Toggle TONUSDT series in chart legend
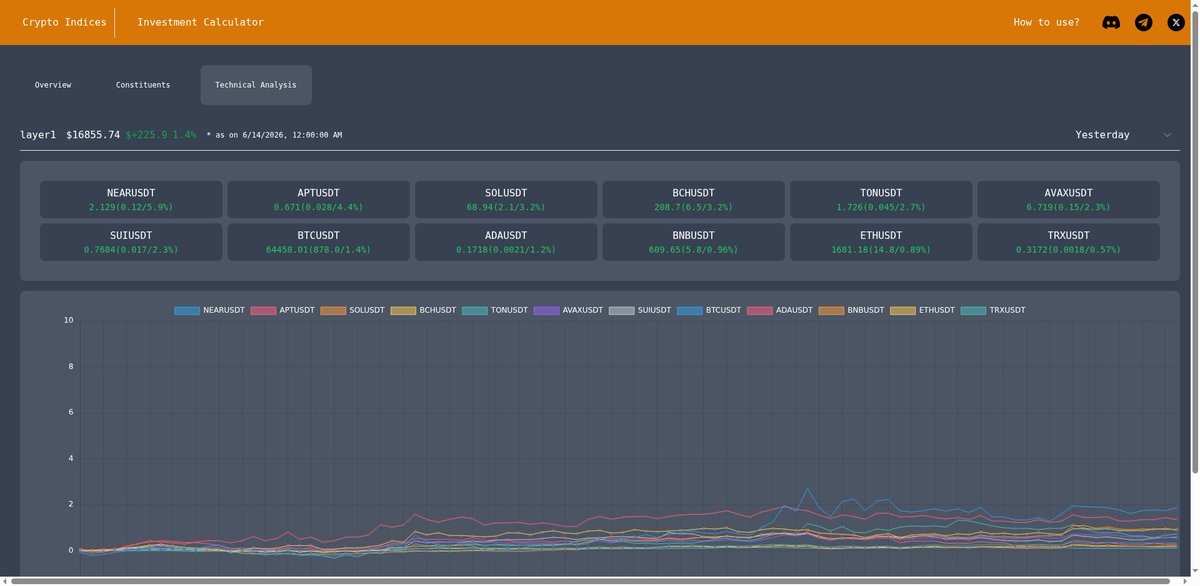Image resolution: width=1200 pixels, height=586 pixels. pos(495,310)
